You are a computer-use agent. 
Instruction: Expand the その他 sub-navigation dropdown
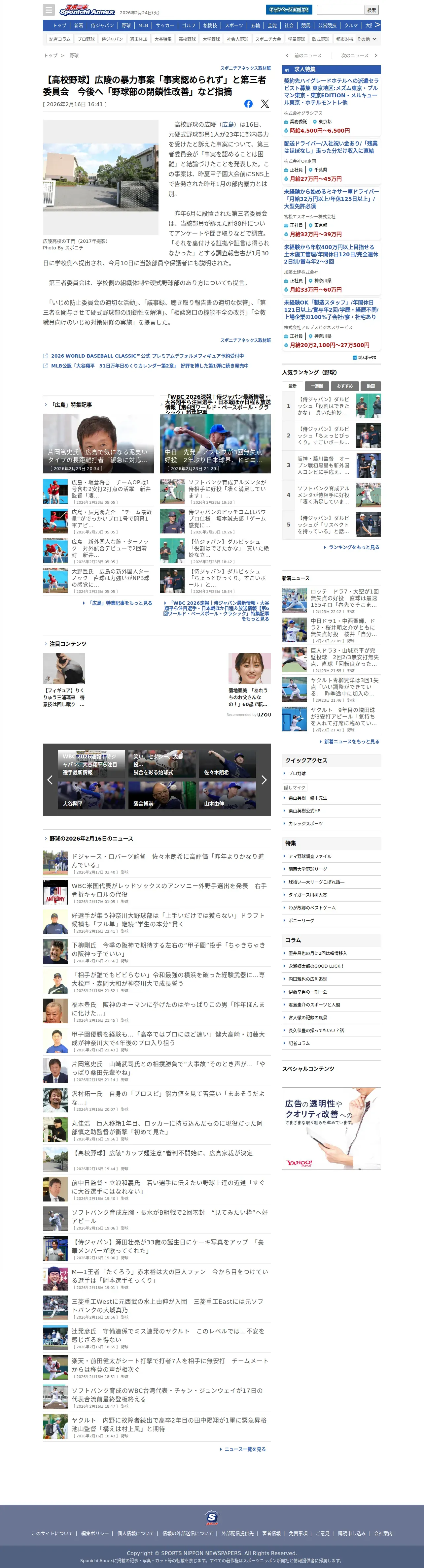pyautogui.click(x=367, y=39)
